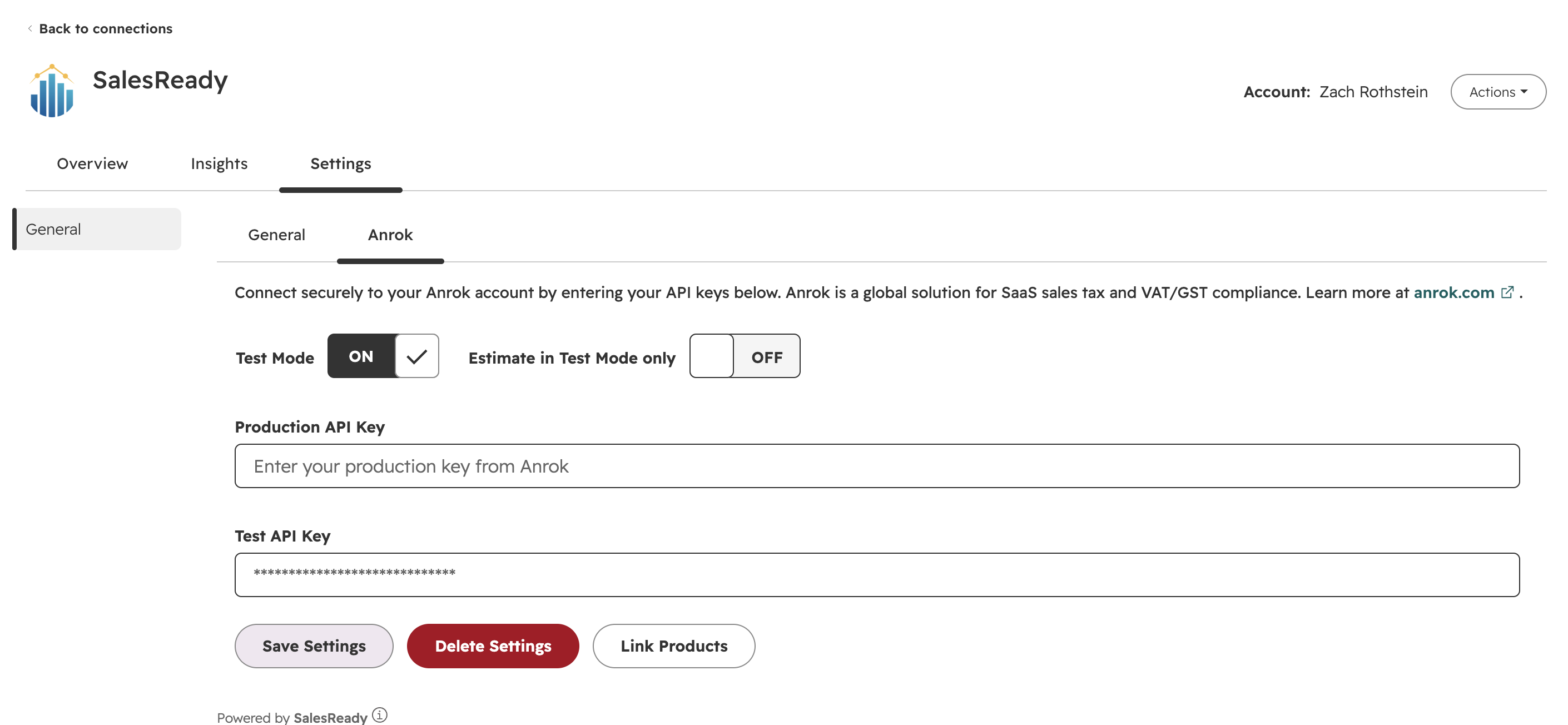Click the Save Settings button
Screen dimensions: 1568x725
click(314, 646)
